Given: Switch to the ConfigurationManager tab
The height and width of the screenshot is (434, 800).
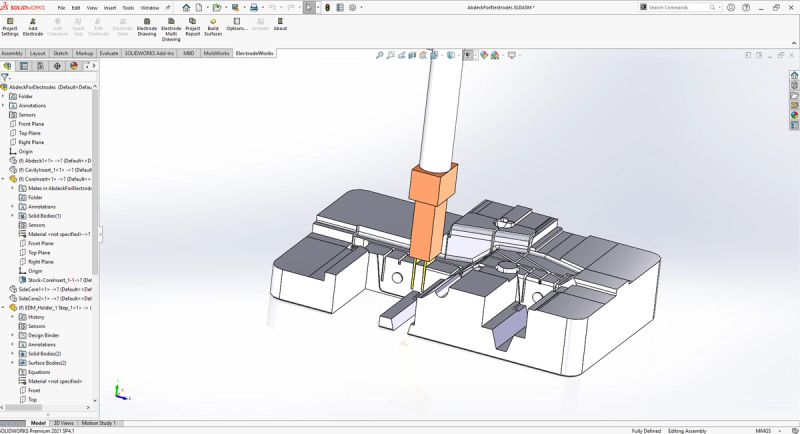Looking at the screenshot, I should click(x=40, y=66).
